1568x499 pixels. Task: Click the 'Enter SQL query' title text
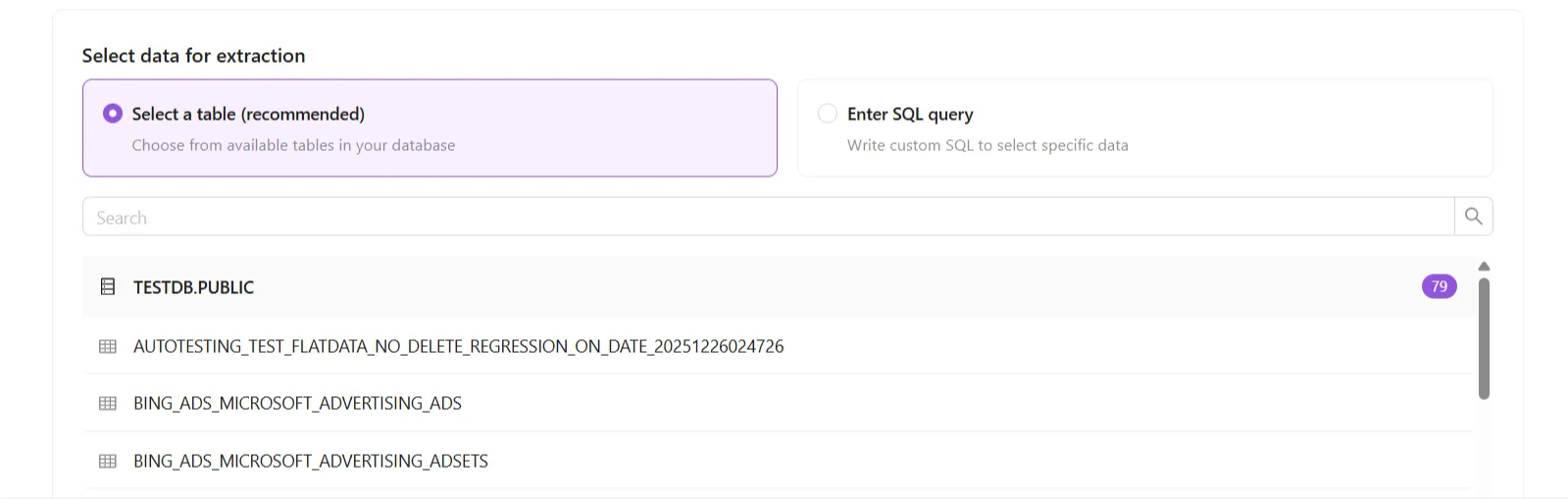click(910, 115)
